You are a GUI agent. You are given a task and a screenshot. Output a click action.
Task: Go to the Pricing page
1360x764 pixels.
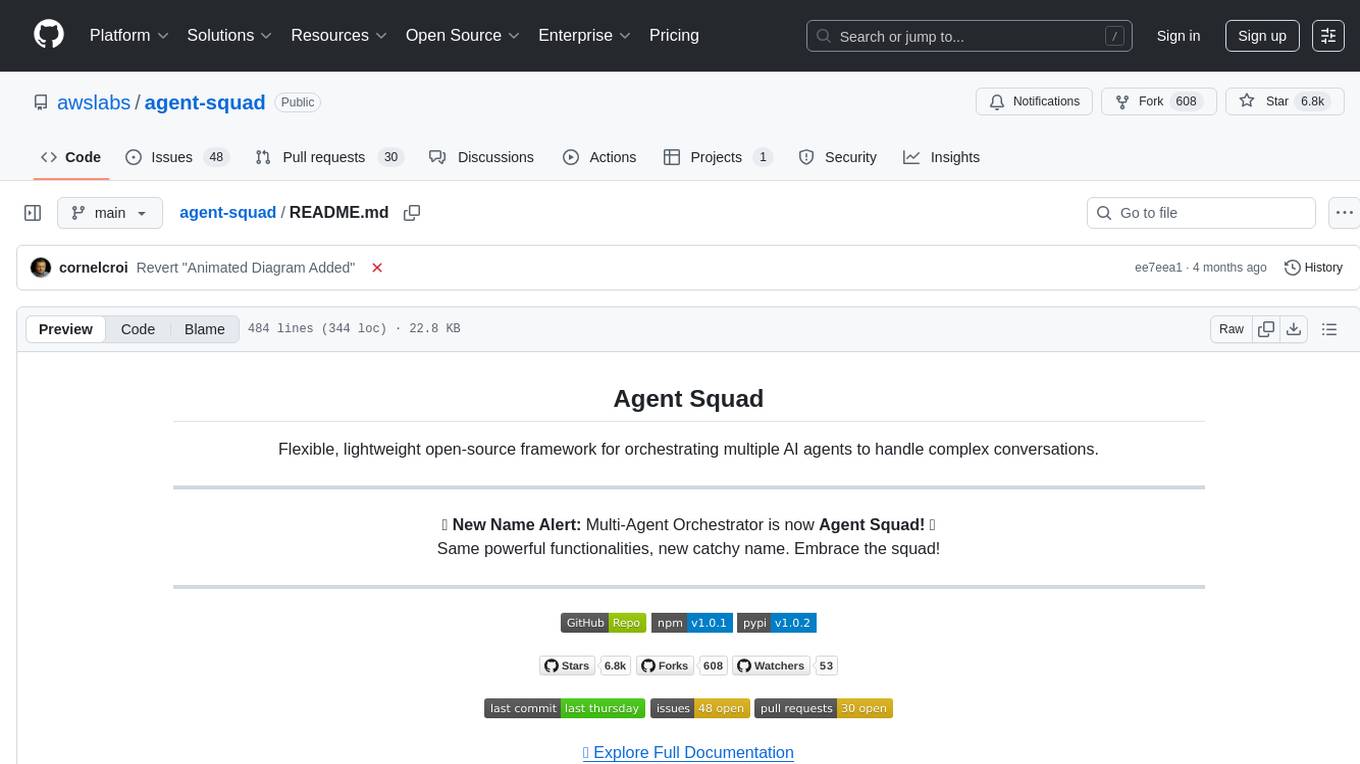point(674,35)
